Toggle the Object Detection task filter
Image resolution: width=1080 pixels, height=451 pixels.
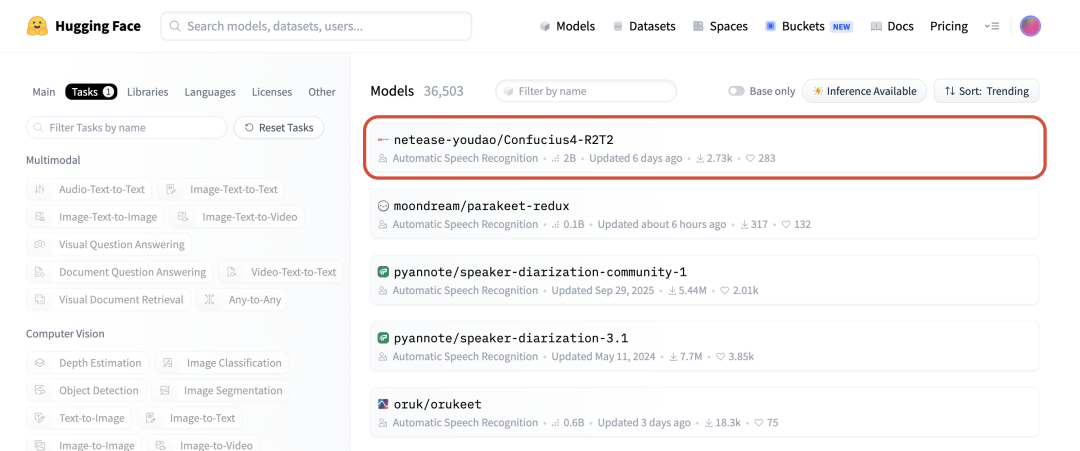[87, 390]
